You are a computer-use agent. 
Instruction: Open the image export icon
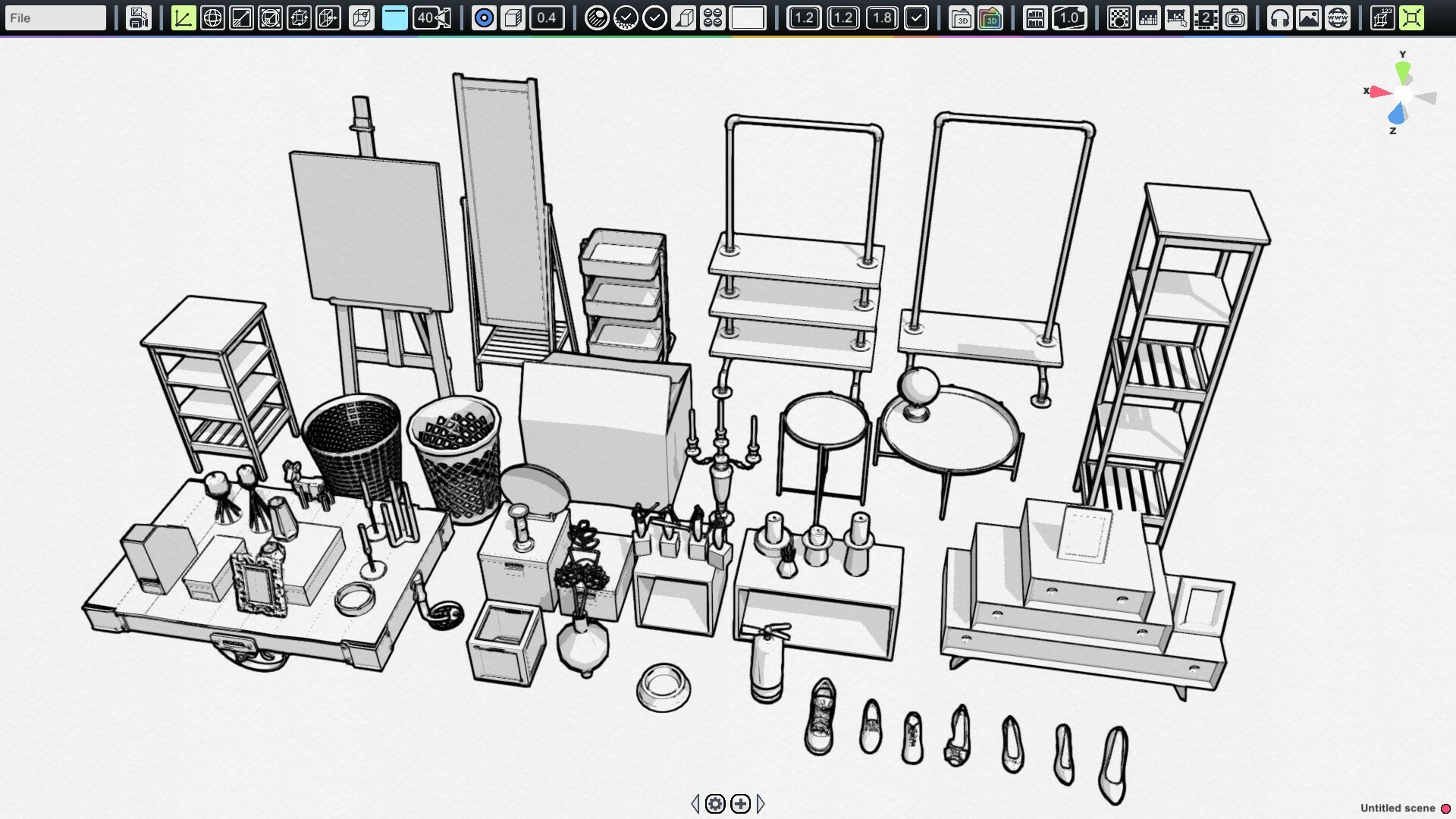pyautogui.click(x=1309, y=17)
